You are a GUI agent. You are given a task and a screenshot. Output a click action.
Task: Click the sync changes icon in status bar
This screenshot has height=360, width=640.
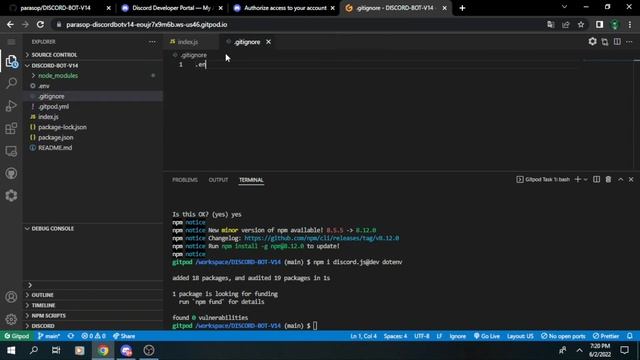pyautogui.click(x=71, y=336)
